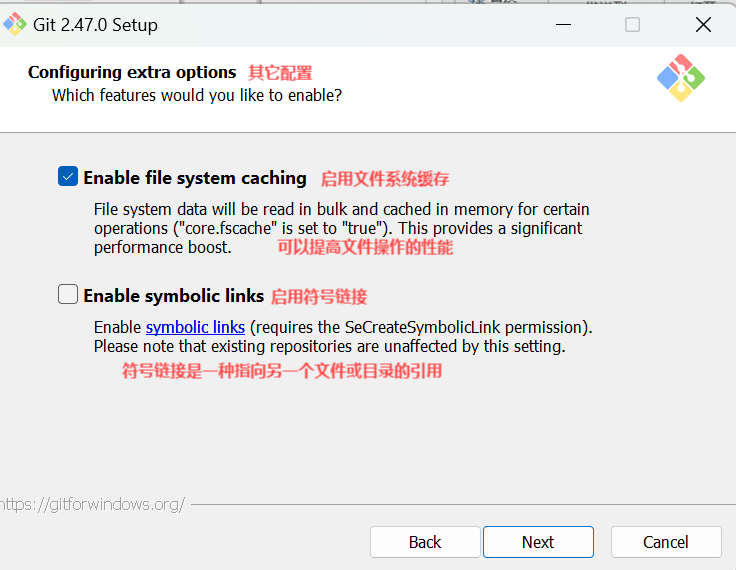Click the Git icon in the title bar
Image resolution: width=736 pixels, height=570 pixels.
click(x=15, y=24)
